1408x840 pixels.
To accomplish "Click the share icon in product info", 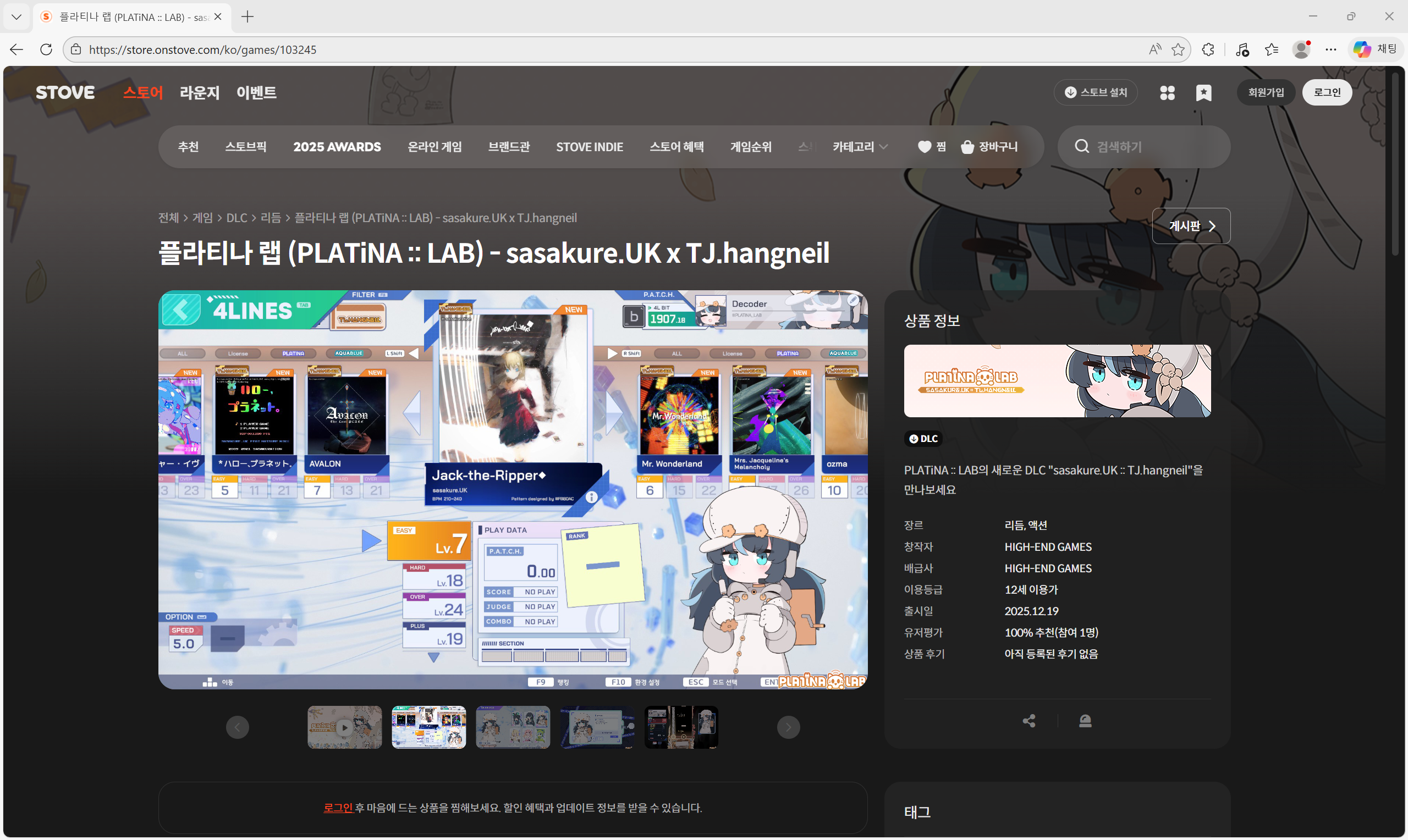I will click(x=1028, y=721).
